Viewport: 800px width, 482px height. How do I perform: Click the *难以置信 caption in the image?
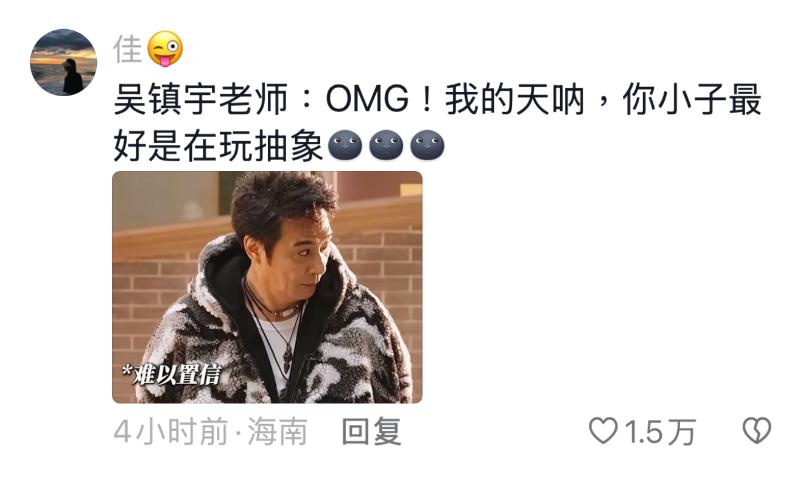pyautogui.click(x=171, y=375)
